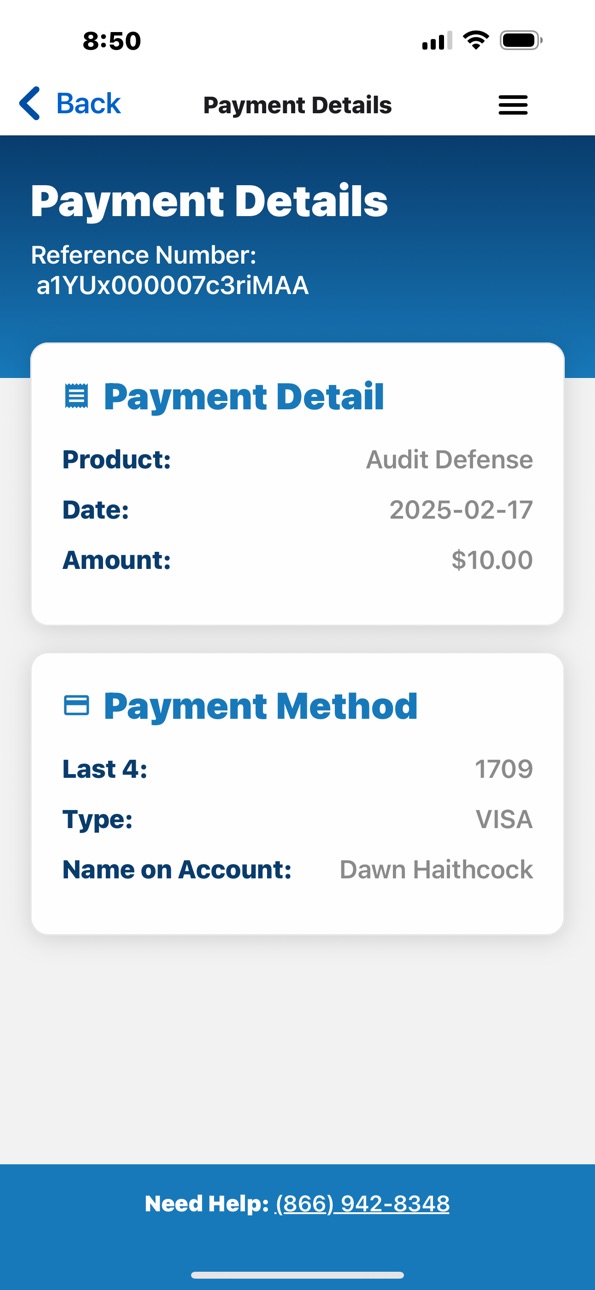This screenshot has width=595, height=1290.
Task: Tap the 8:50 clock in status bar
Action: [x=111, y=41]
